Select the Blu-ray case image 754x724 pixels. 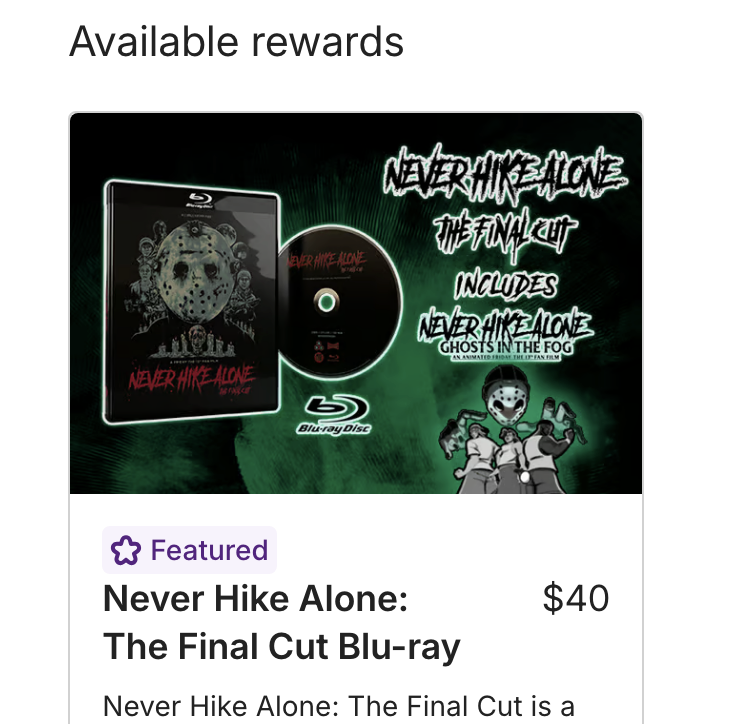(192, 302)
